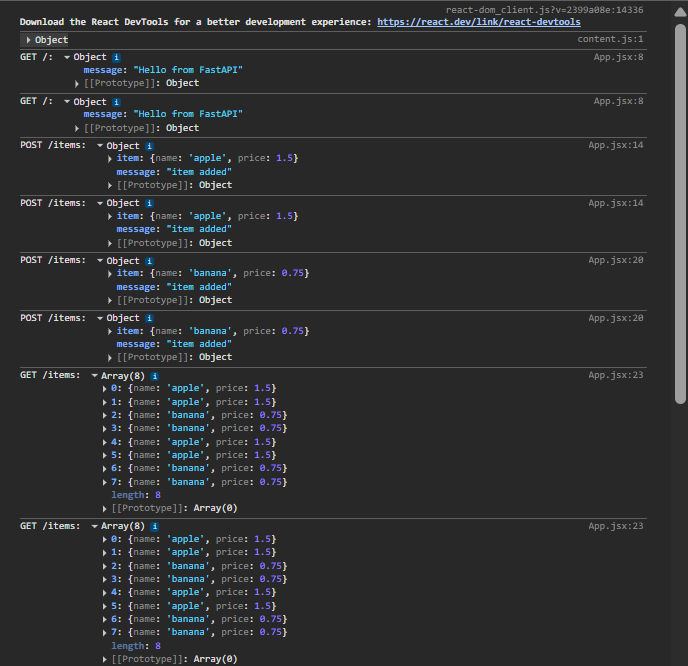Expand [[Prototype]]: Array(0) under first array
This screenshot has width=688, height=666.
pyautogui.click(x=104, y=509)
